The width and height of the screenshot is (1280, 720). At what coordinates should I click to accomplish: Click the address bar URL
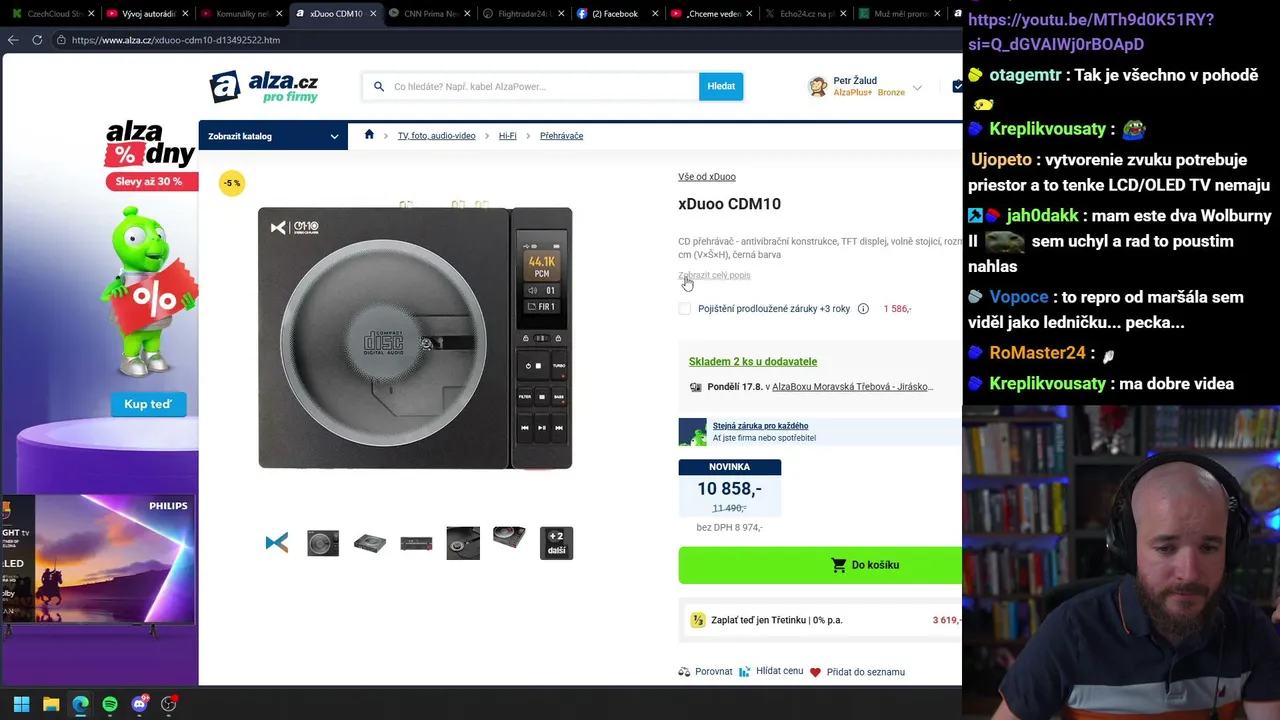pyautogui.click(x=176, y=40)
